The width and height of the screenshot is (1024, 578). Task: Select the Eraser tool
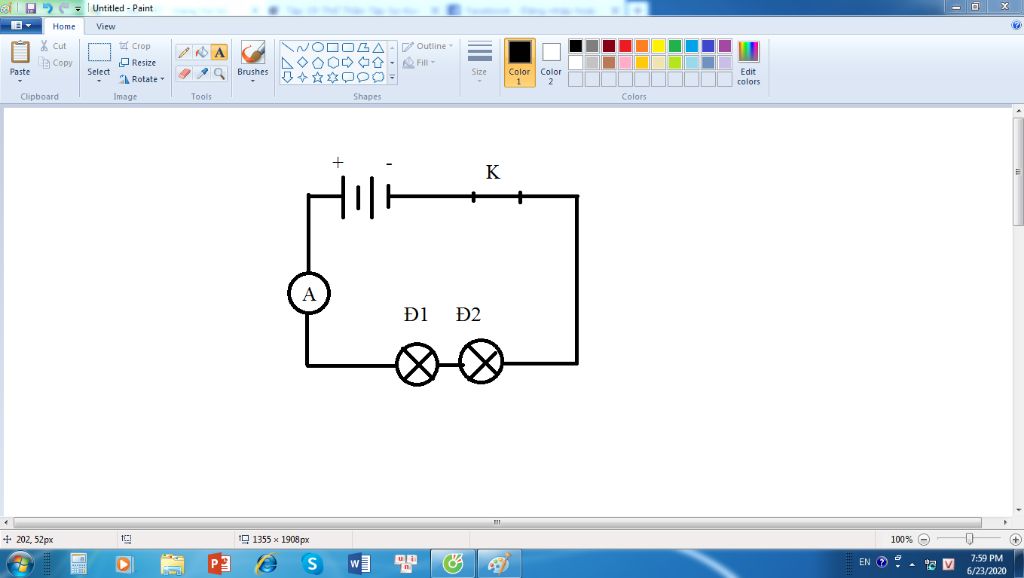[184, 73]
